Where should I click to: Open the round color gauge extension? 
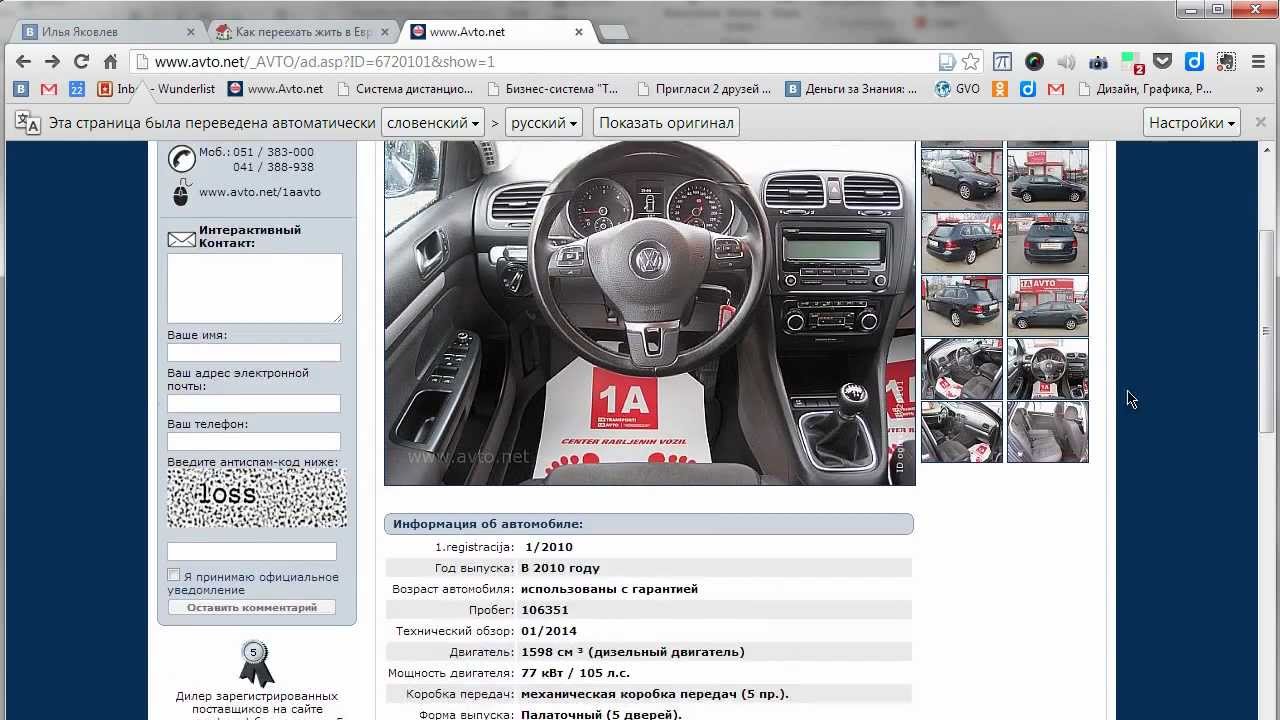pos(1034,62)
